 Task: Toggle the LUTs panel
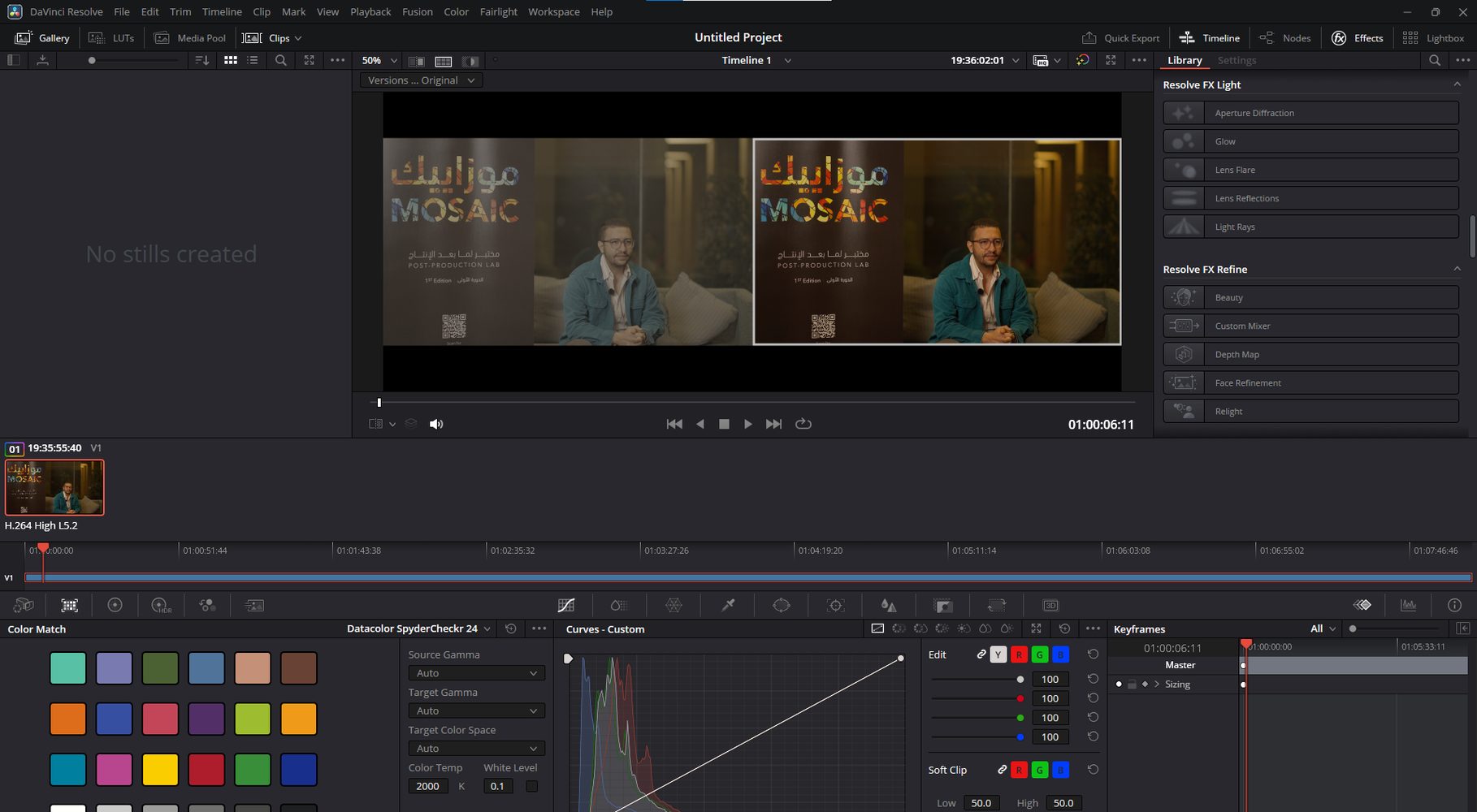(x=111, y=37)
